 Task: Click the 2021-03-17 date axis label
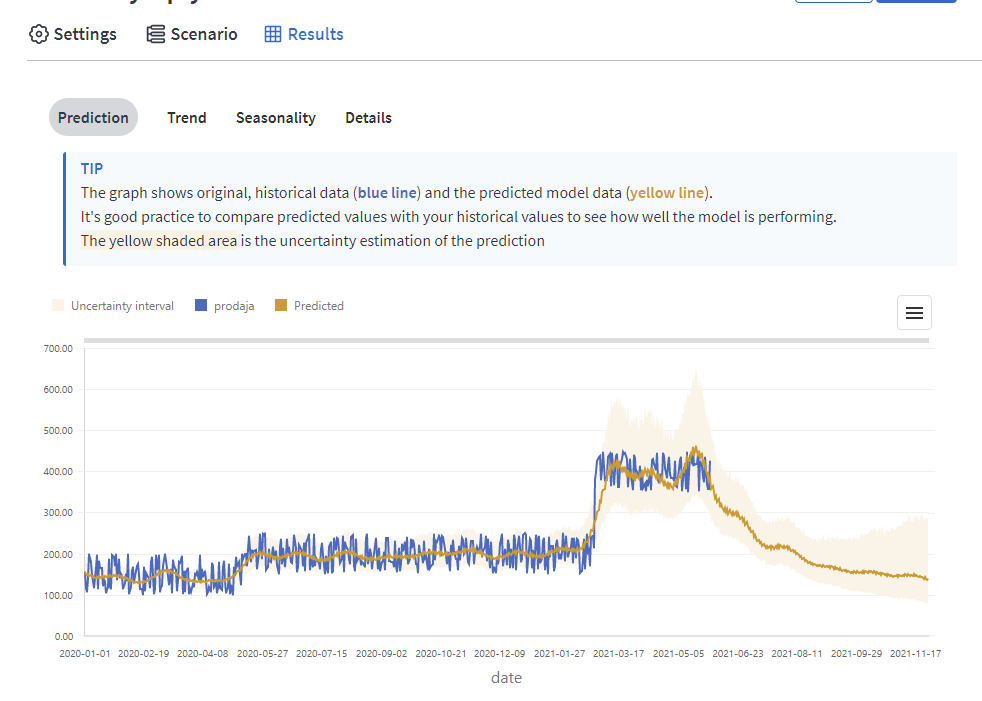tap(620, 653)
